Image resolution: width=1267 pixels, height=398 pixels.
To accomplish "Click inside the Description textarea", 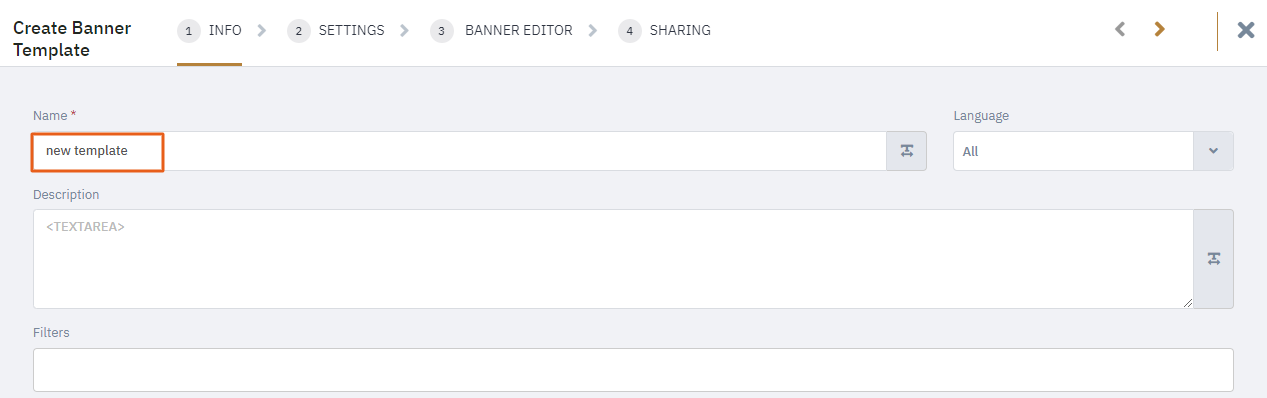I will [613, 259].
